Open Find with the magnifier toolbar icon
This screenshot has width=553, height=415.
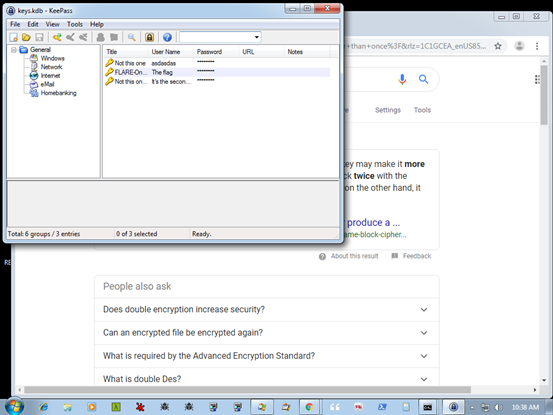(x=132, y=37)
